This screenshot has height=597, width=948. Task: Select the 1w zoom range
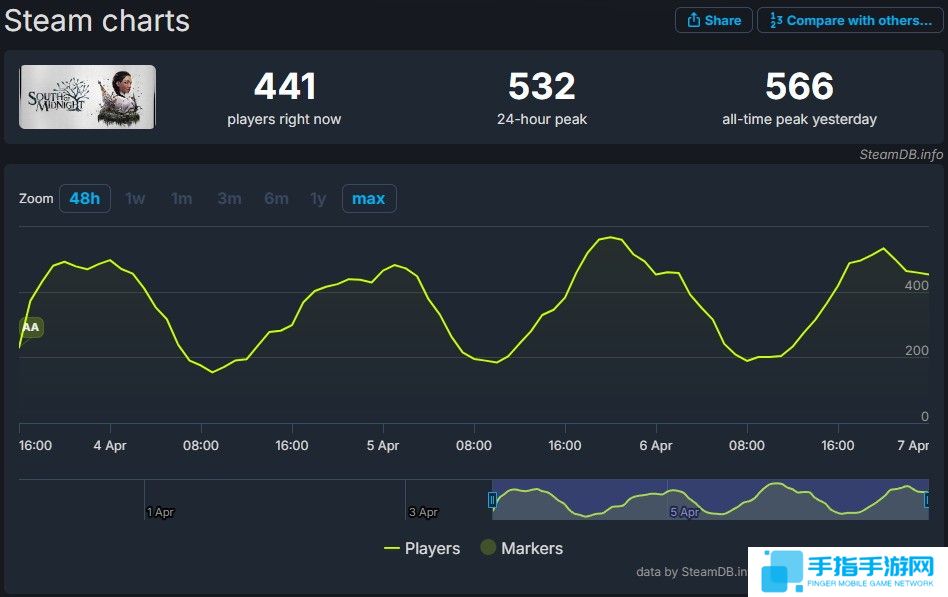pyautogui.click(x=135, y=198)
